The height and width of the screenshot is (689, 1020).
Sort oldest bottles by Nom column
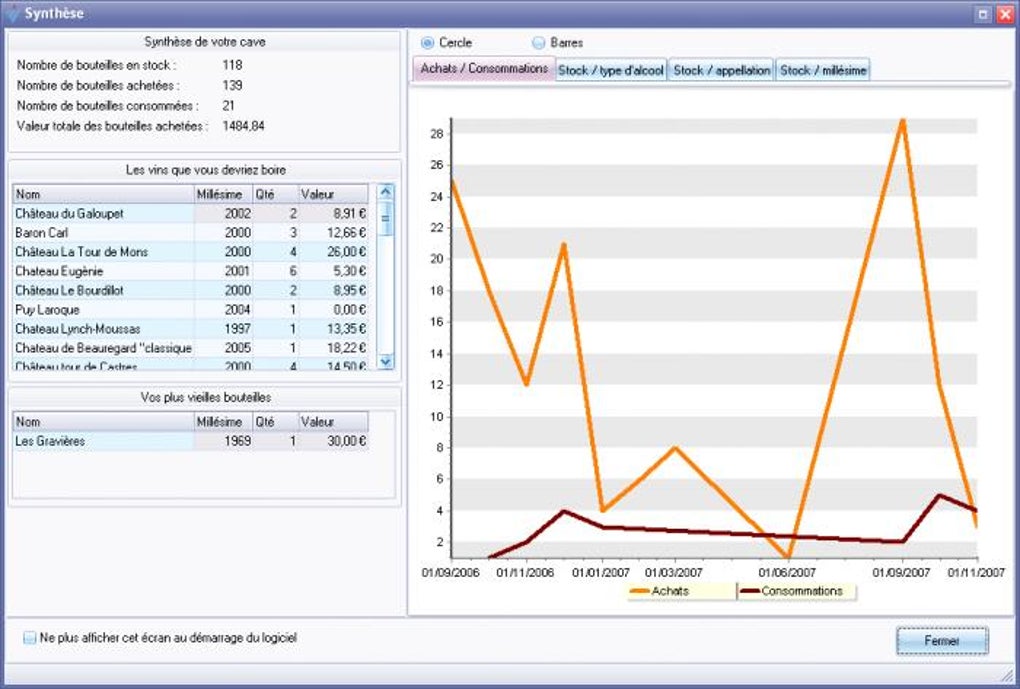(x=103, y=422)
